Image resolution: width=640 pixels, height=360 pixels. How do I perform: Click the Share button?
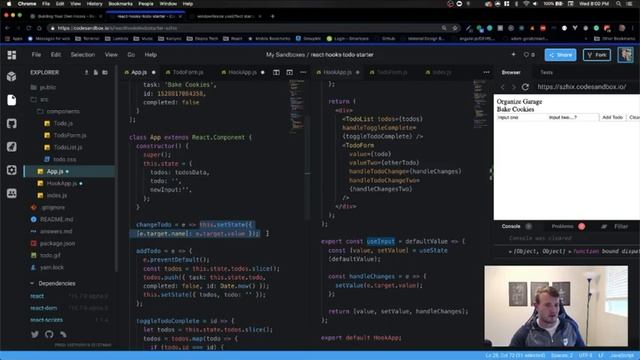point(560,55)
